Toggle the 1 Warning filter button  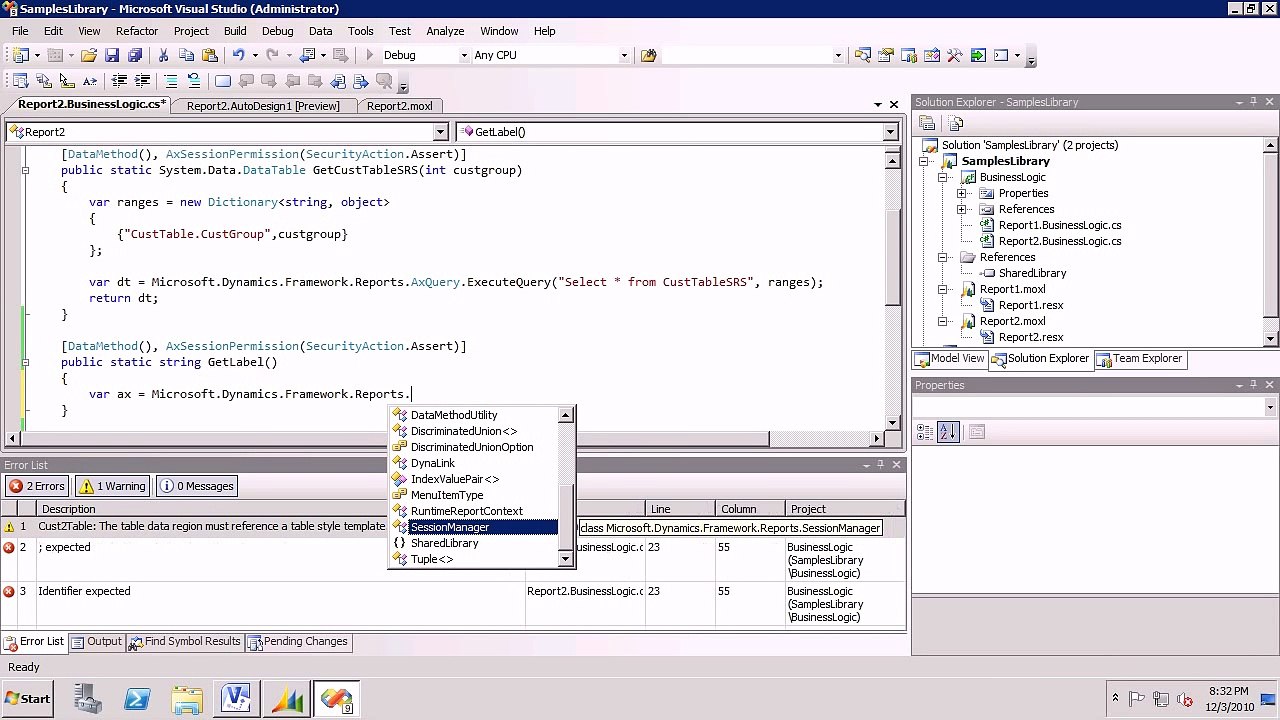click(x=112, y=486)
